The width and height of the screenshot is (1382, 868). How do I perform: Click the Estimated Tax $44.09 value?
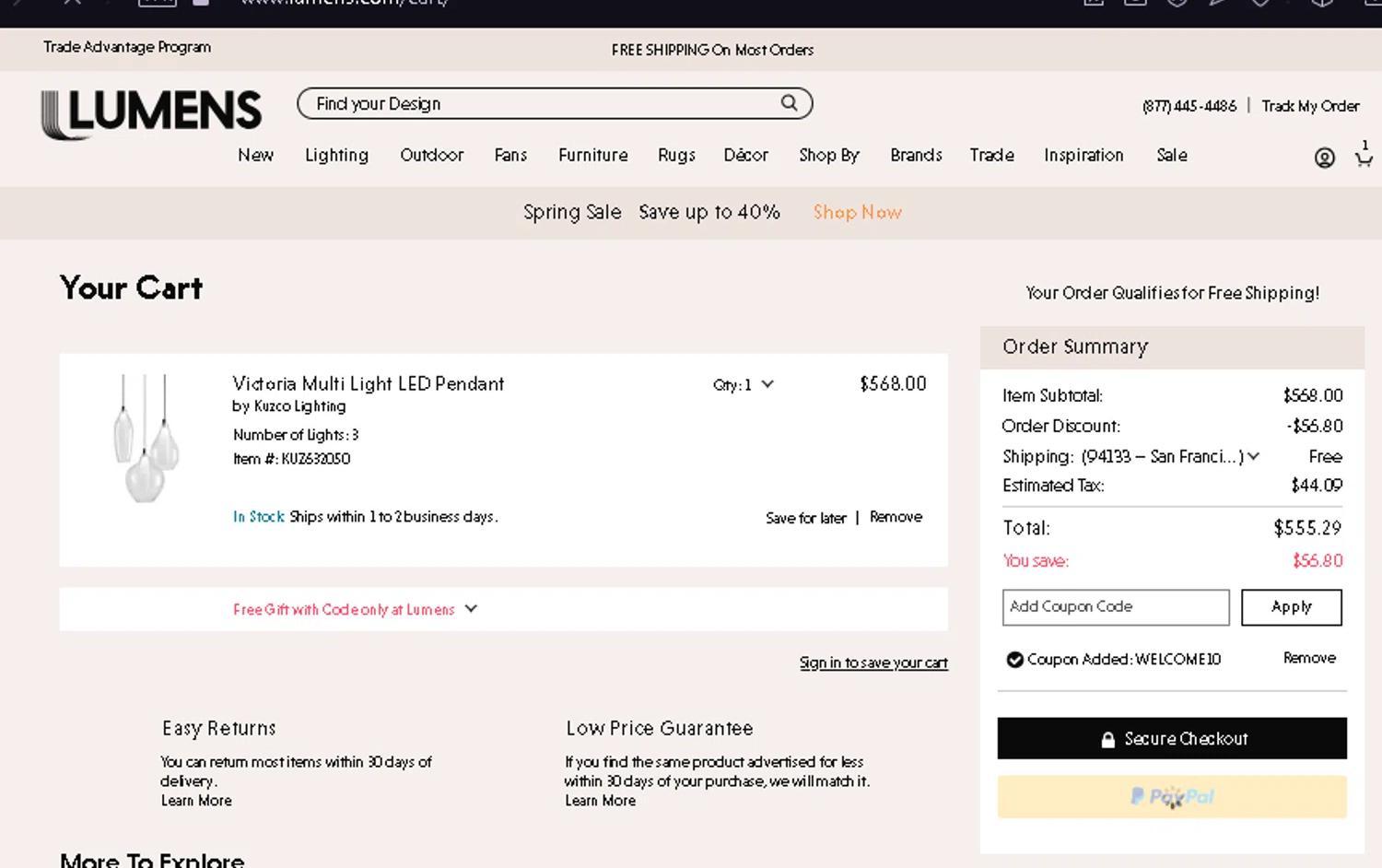1317,485
